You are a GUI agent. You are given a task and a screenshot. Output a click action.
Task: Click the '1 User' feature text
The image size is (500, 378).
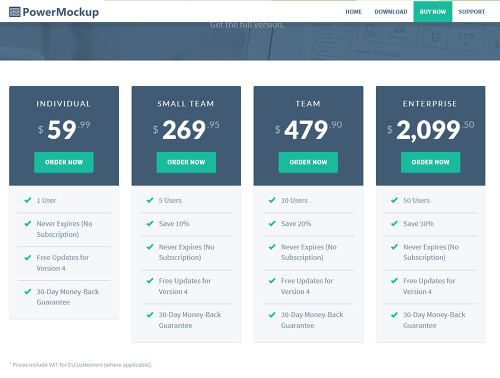point(46,200)
